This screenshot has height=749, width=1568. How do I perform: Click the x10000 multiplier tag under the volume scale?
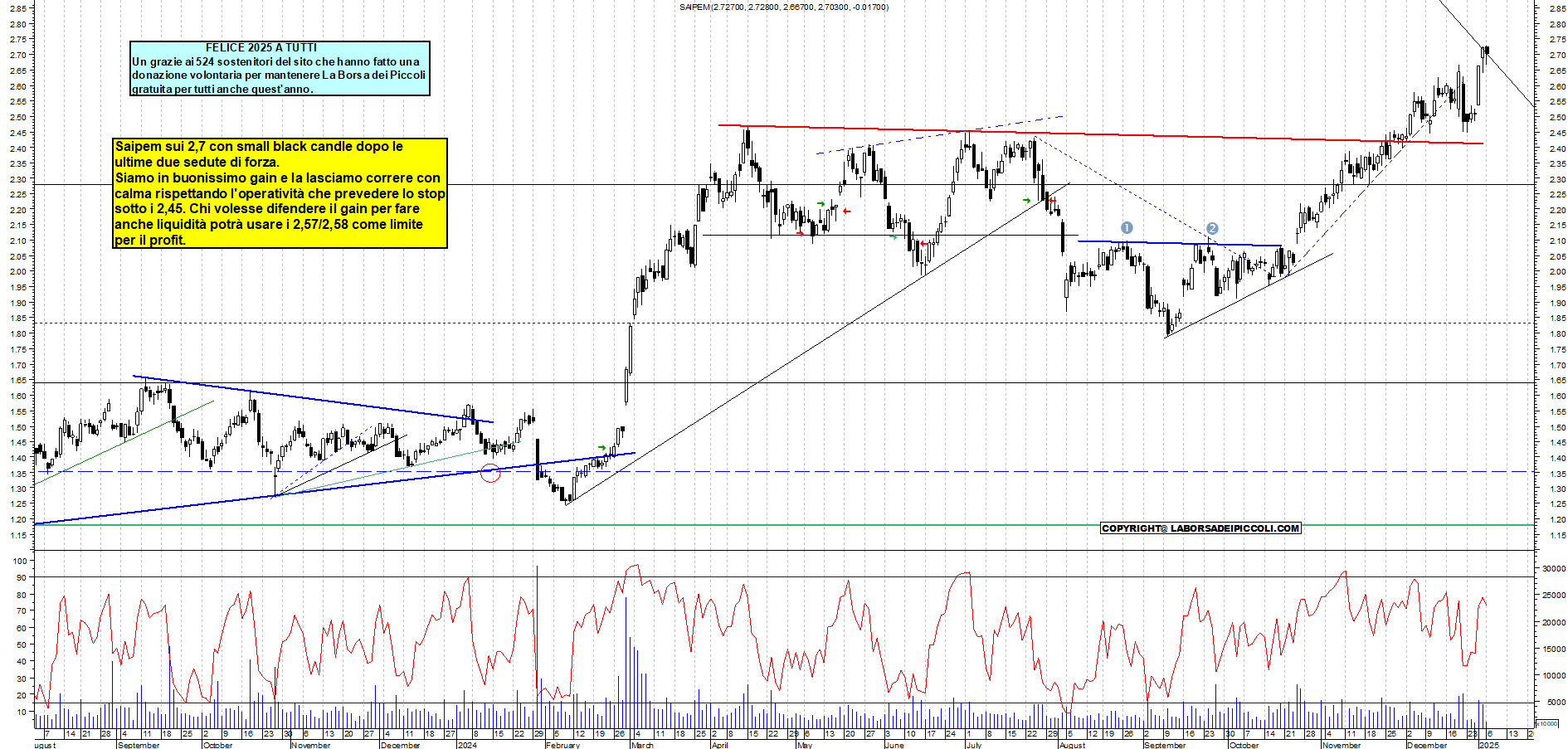click(x=1546, y=724)
